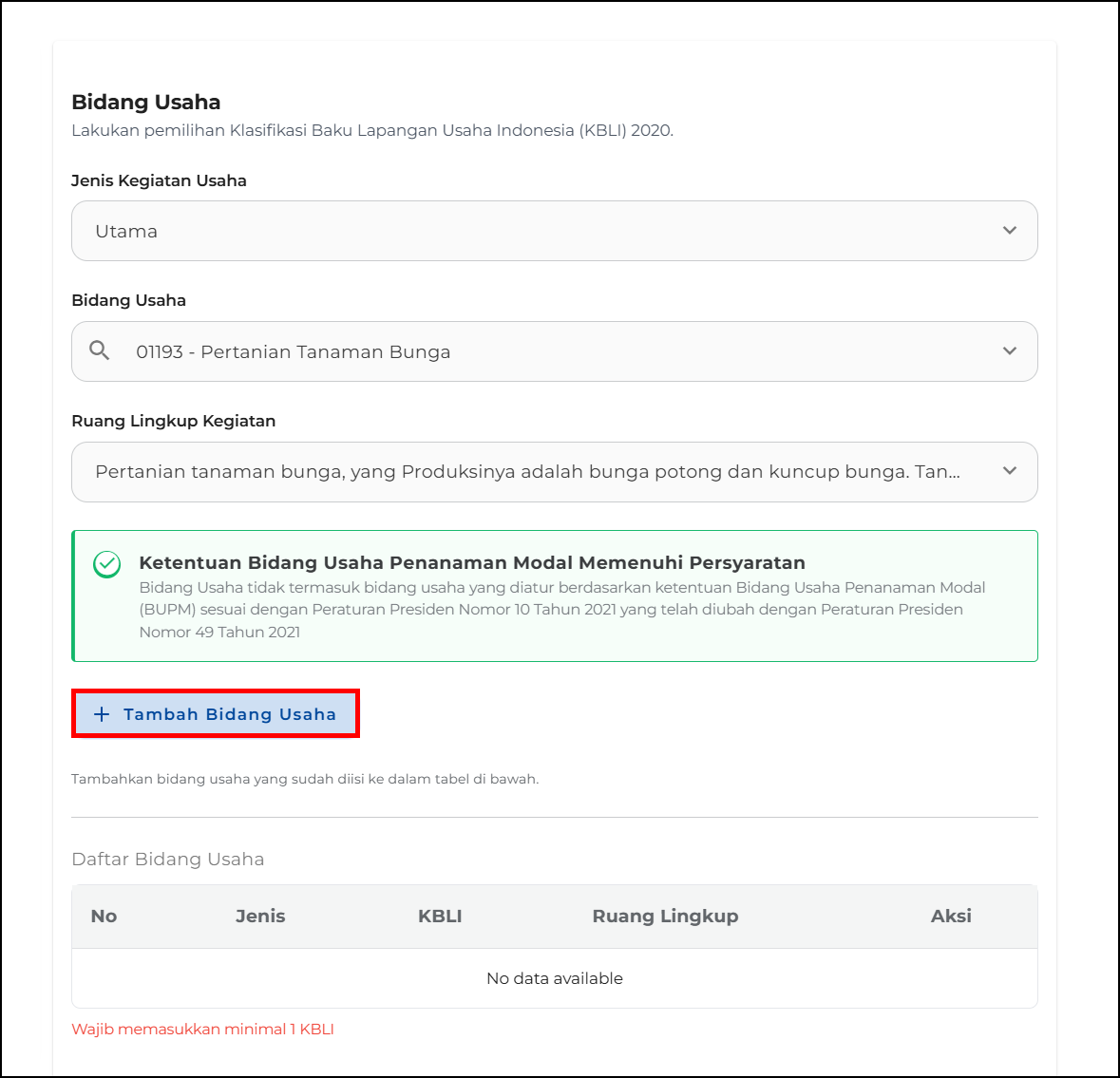Click the Jenis column header
The image size is (1120, 1078).
pos(260,917)
